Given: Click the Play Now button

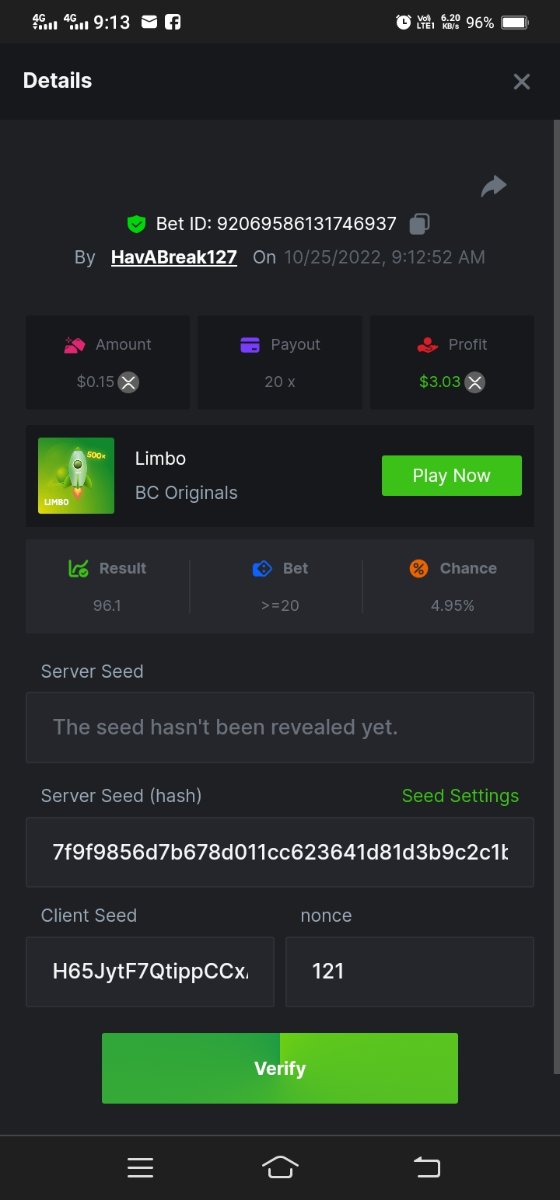Looking at the screenshot, I should pyautogui.click(x=452, y=476).
